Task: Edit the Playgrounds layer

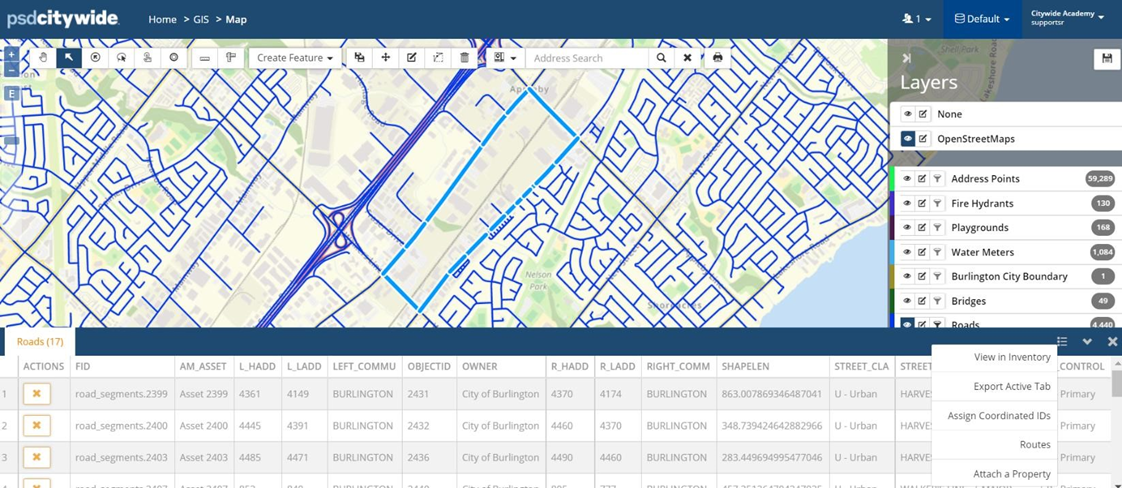Action: (x=922, y=228)
